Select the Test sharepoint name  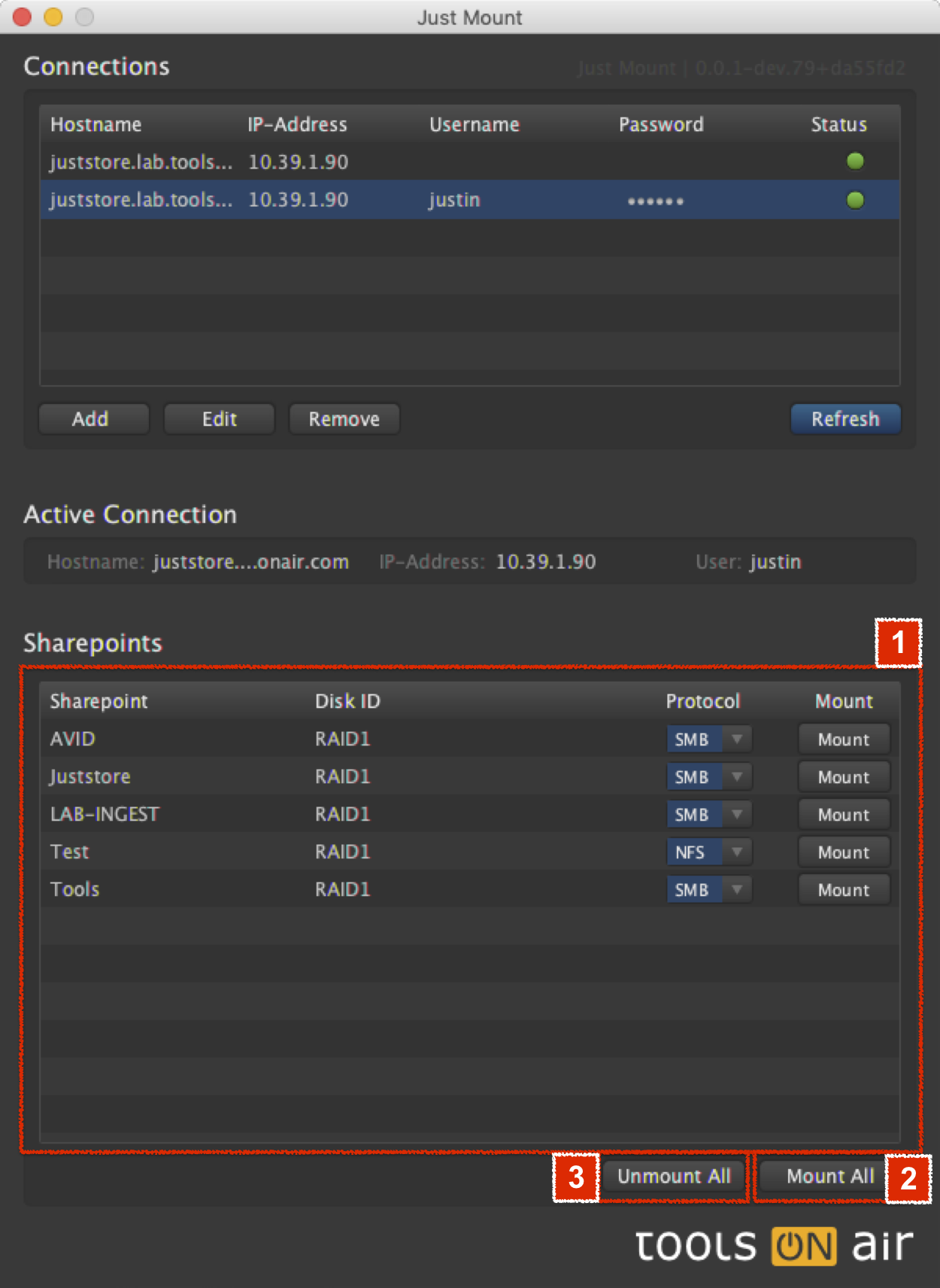click(69, 852)
